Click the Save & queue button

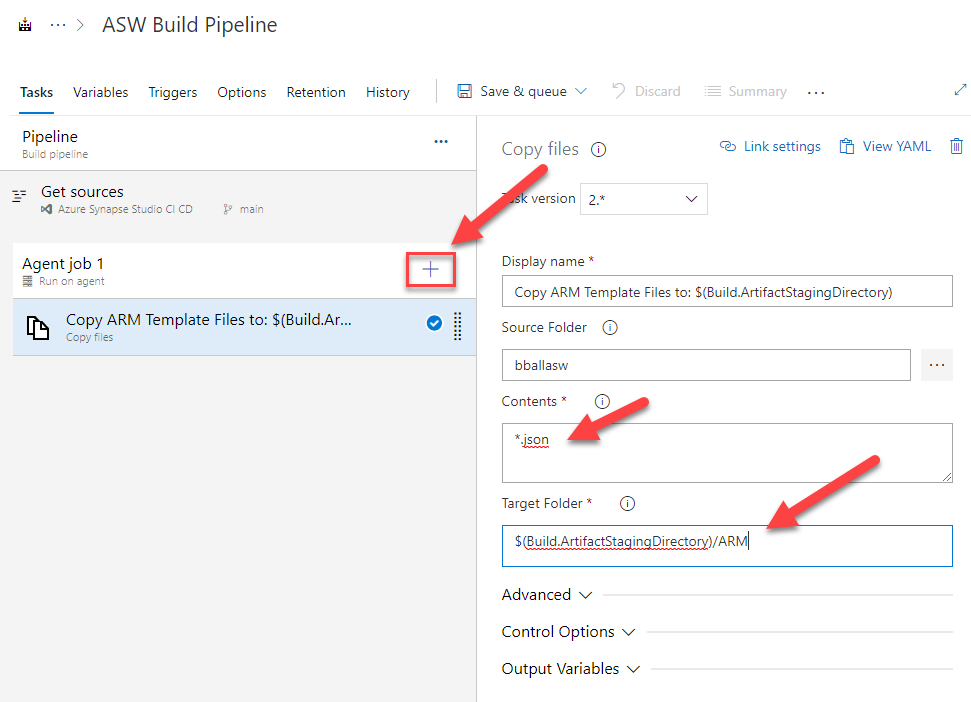(x=522, y=91)
